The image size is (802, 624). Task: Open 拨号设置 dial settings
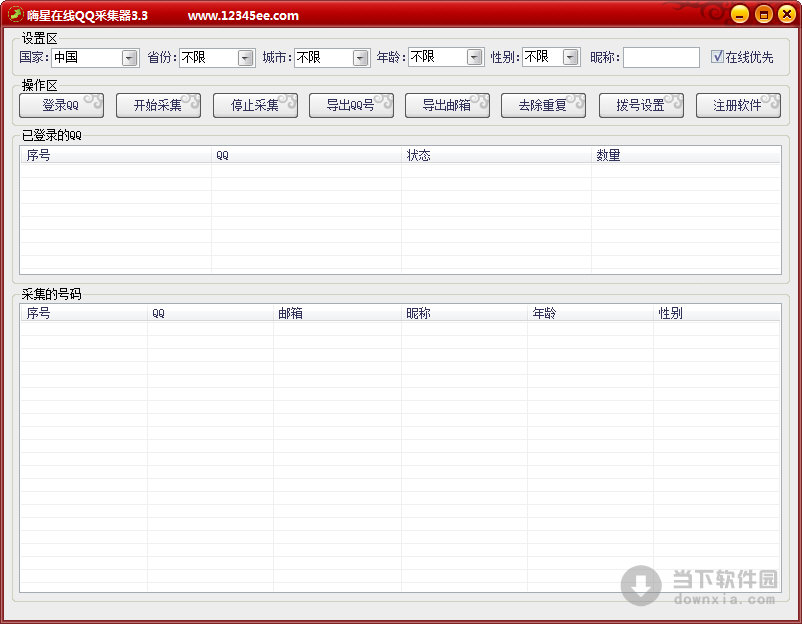pos(641,105)
